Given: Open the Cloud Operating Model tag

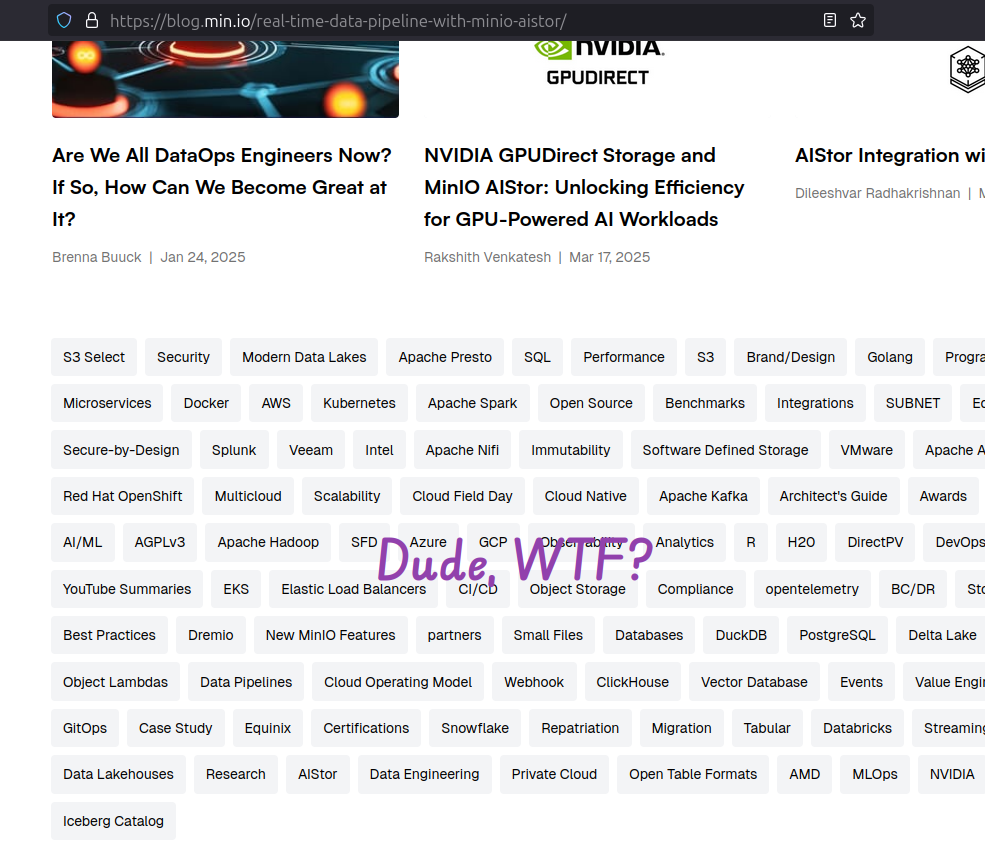Looking at the screenshot, I should (398, 682).
